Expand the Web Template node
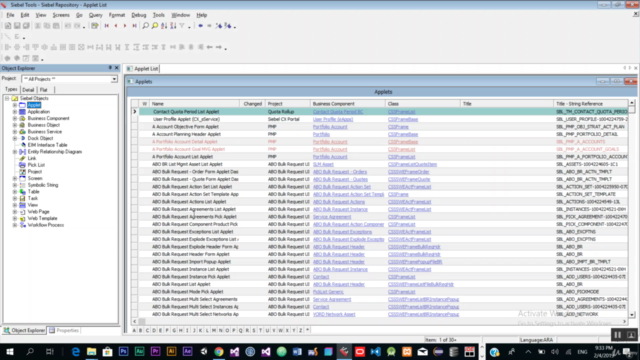The image size is (640, 360). [x=15, y=218]
